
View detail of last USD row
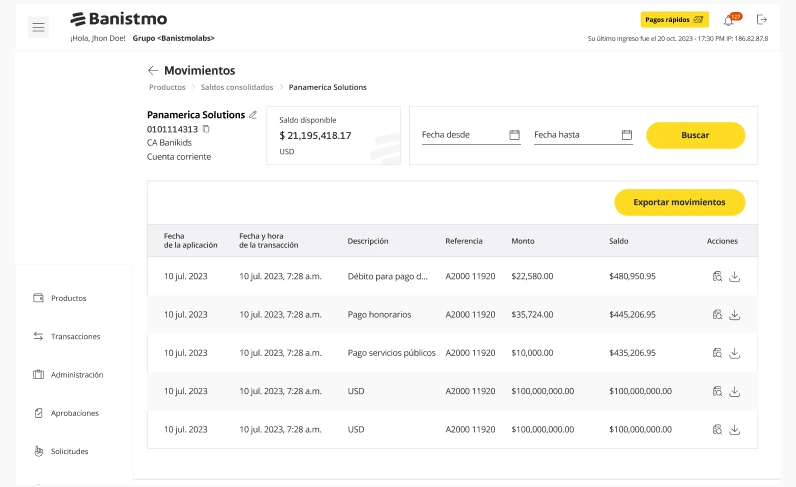(x=717, y=430)
